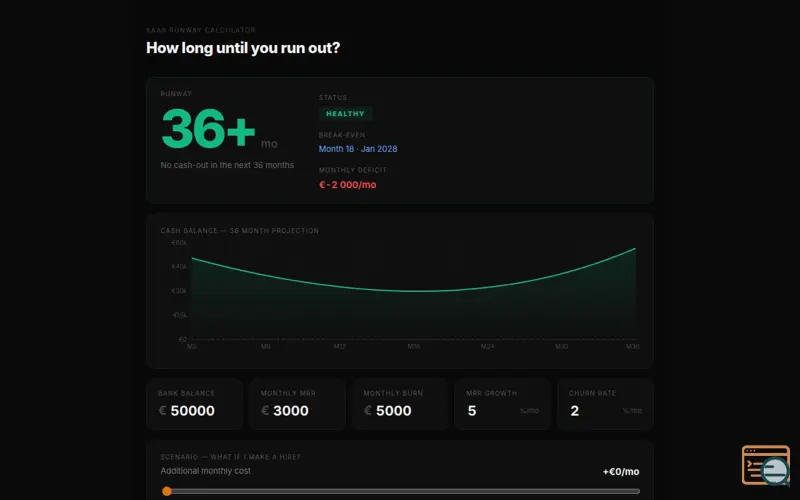The image size is (800, 500).
Task: Edit the Bank Balance field showing 50000
Action: click(193, 411)
